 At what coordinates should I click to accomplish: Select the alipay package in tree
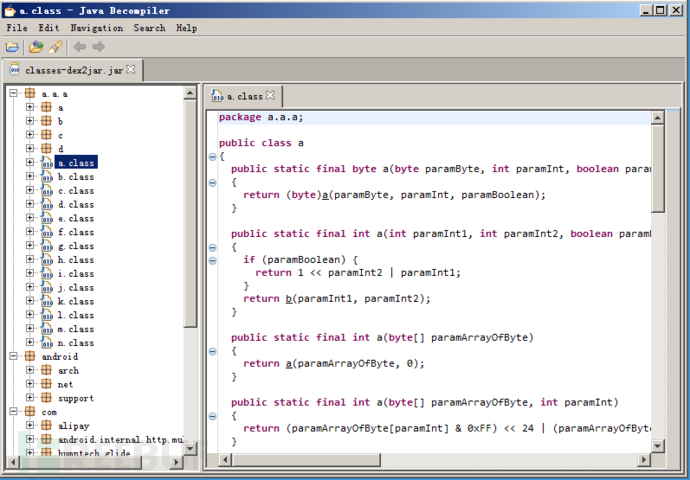pyautogui.click(x=73, y=426)
